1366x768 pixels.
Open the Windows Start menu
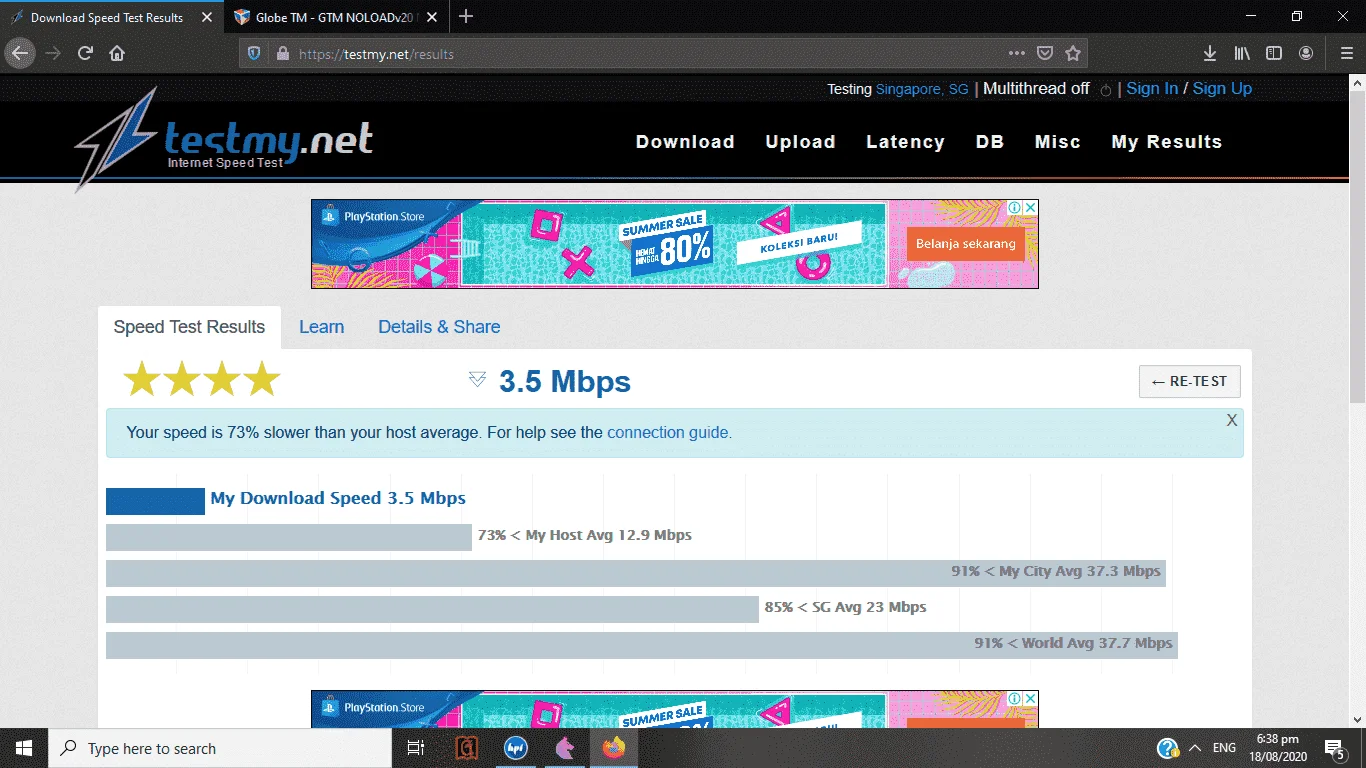24,748
